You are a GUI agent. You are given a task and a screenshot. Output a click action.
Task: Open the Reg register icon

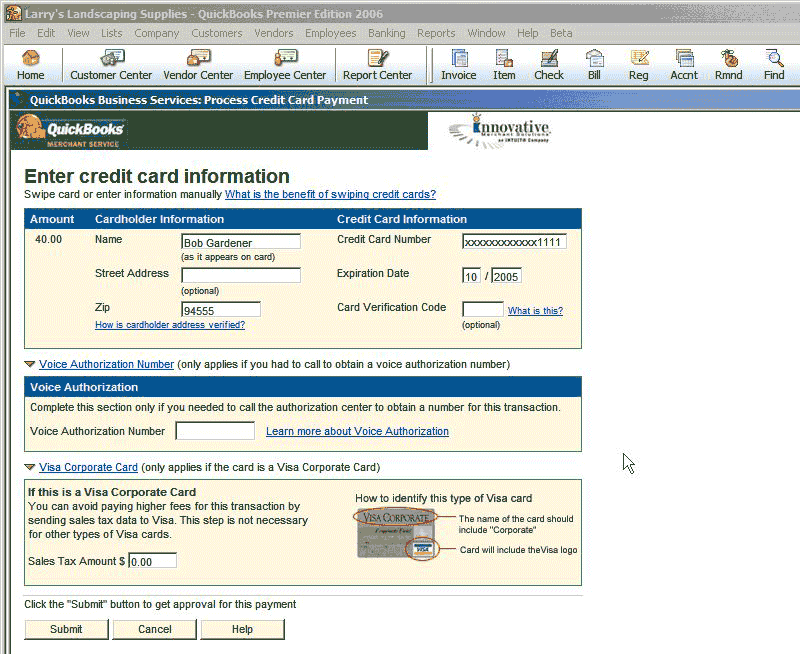638,65
